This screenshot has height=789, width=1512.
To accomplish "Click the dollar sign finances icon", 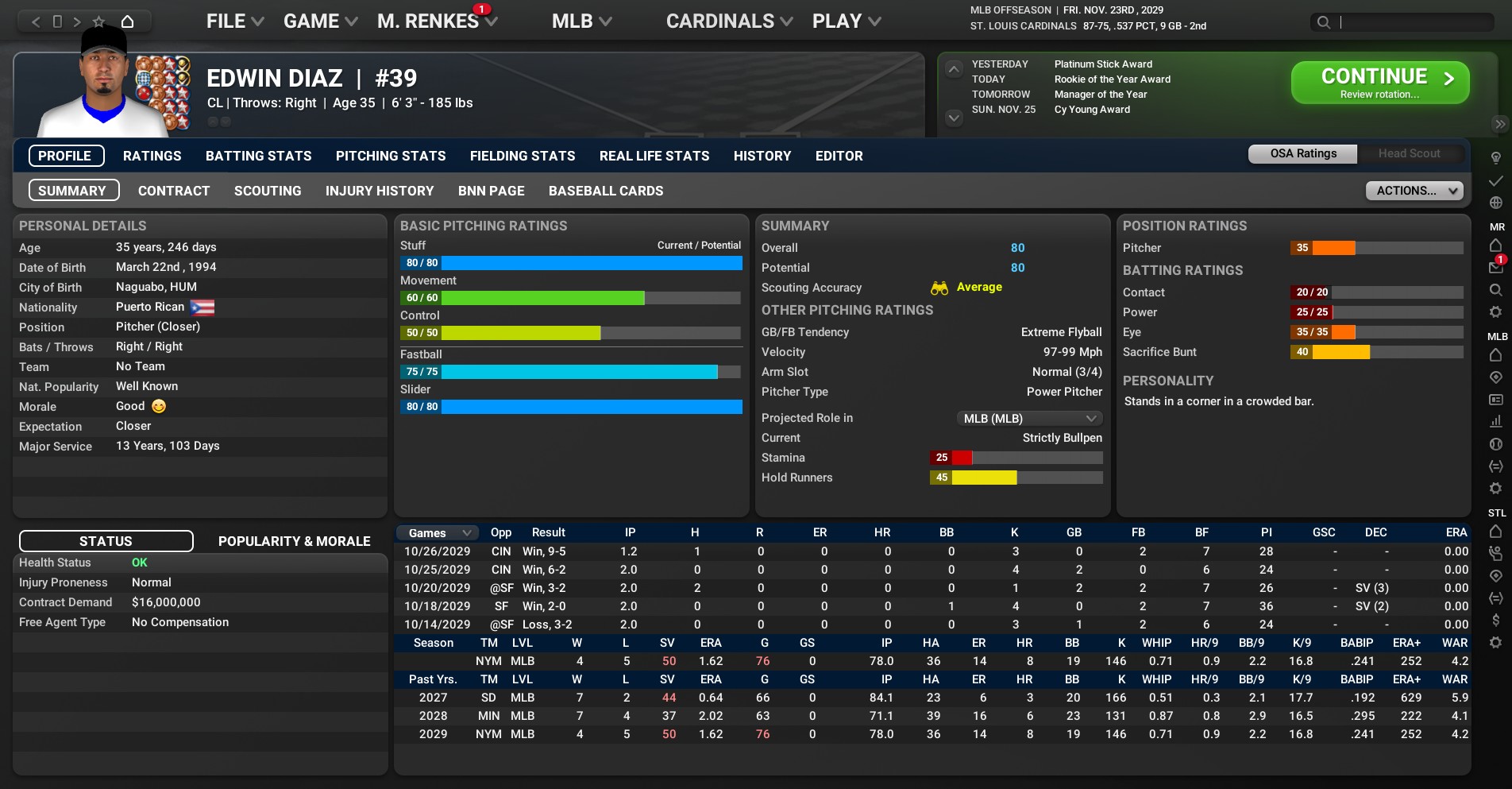I will click(1495, 620).
